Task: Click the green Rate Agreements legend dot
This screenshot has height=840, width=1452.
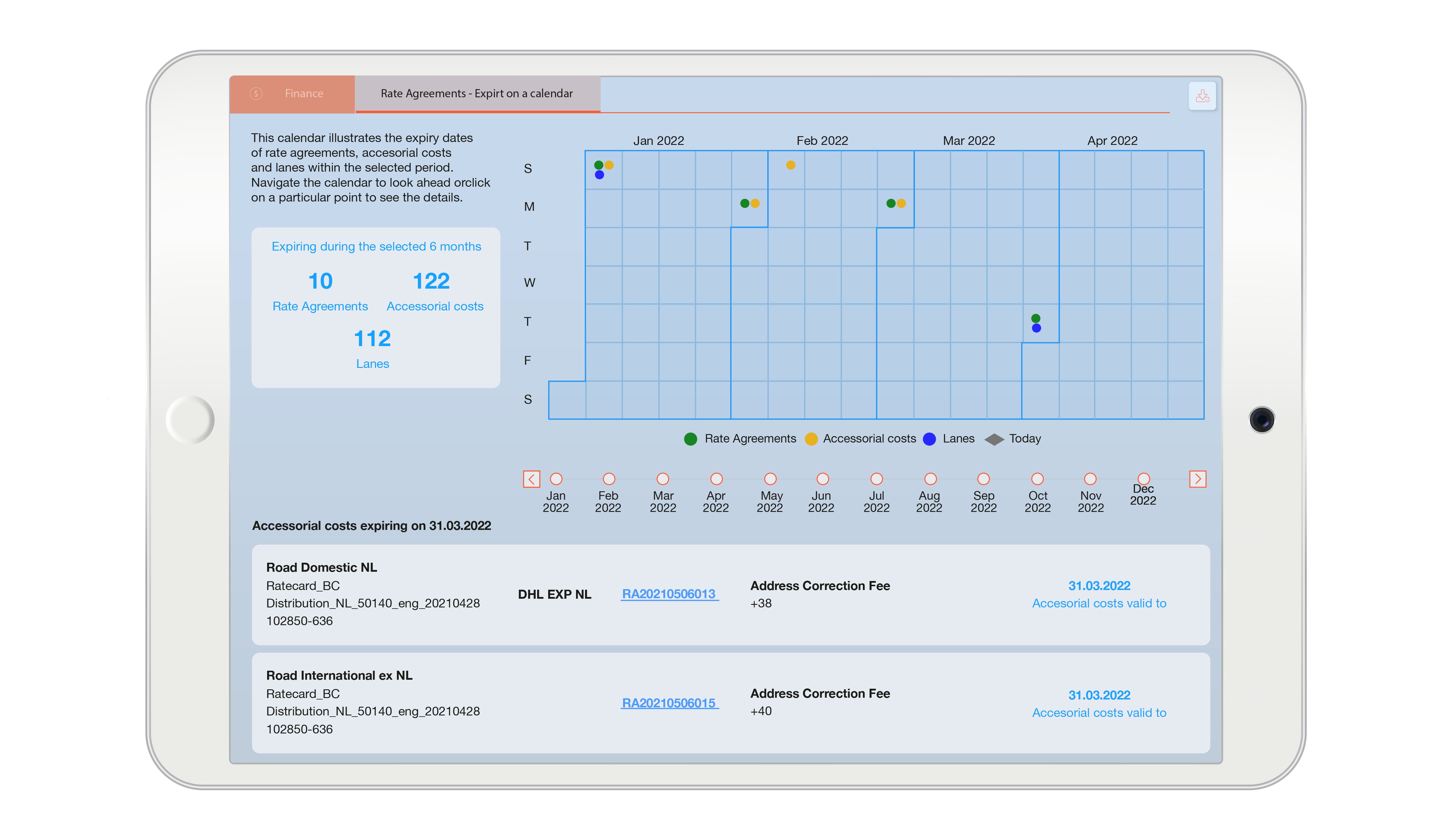Action: 690,439
